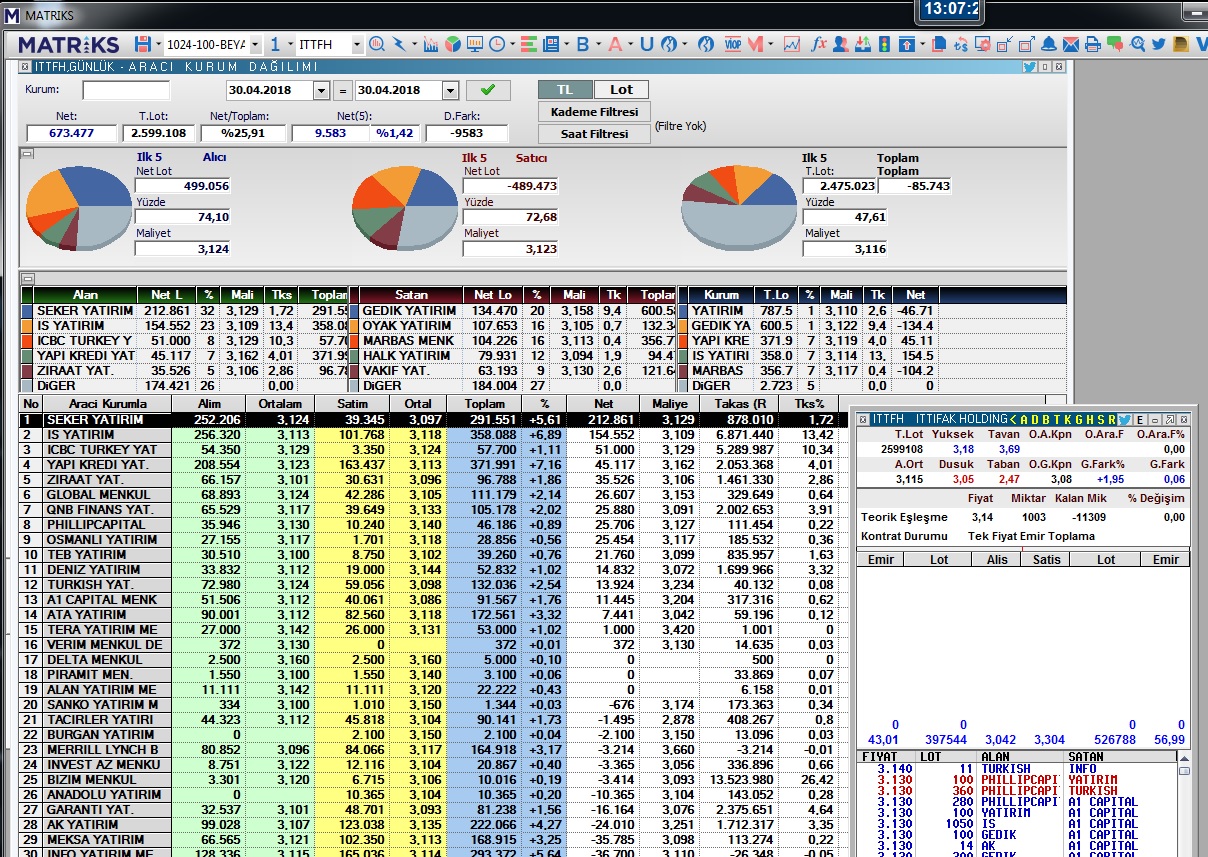Click the clock icon in toolbar

pyautogui.click(x=497, y=45)
